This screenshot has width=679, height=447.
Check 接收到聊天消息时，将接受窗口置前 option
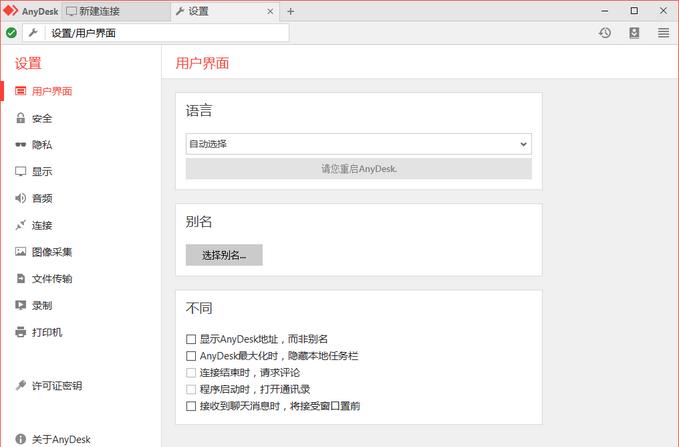click(192, 406)
